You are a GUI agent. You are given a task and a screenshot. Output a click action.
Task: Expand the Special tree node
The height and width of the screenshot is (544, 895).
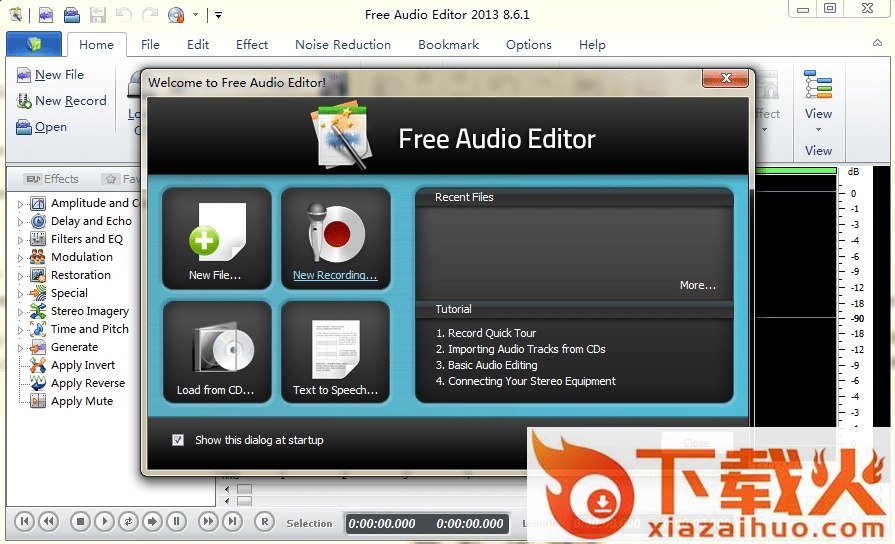20,294
